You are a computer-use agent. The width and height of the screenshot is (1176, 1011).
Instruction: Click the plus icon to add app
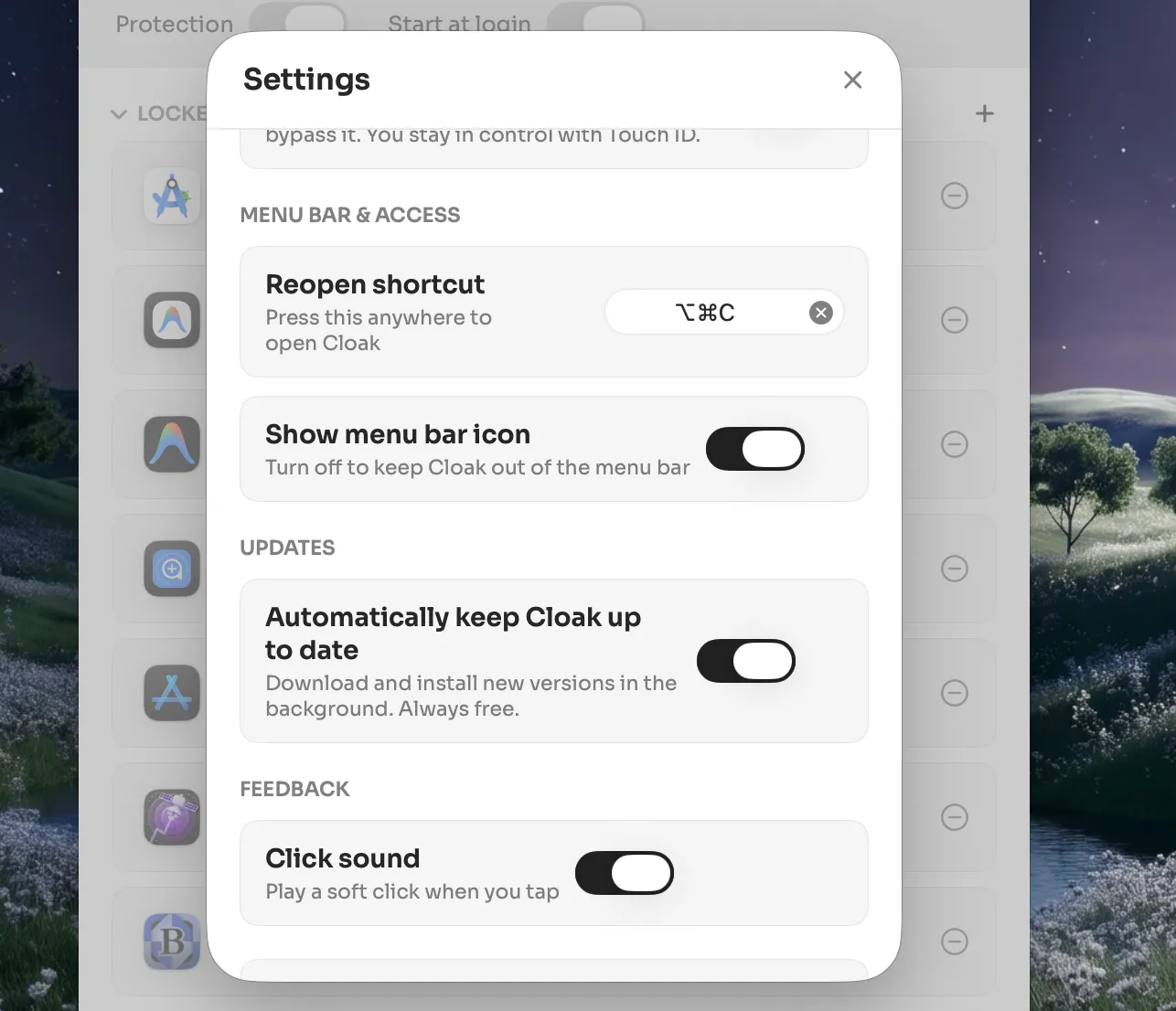tap(984, 113)
